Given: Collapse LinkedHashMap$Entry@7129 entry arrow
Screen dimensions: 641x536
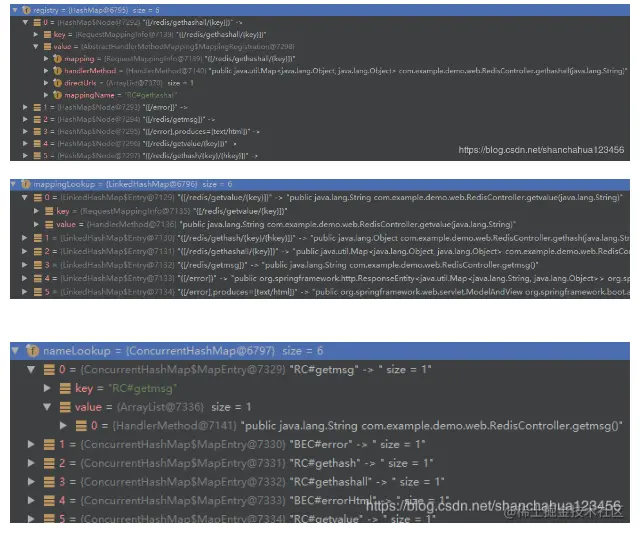Looking at the screenshot, I should pyautogui.click(x=25, y=198).
